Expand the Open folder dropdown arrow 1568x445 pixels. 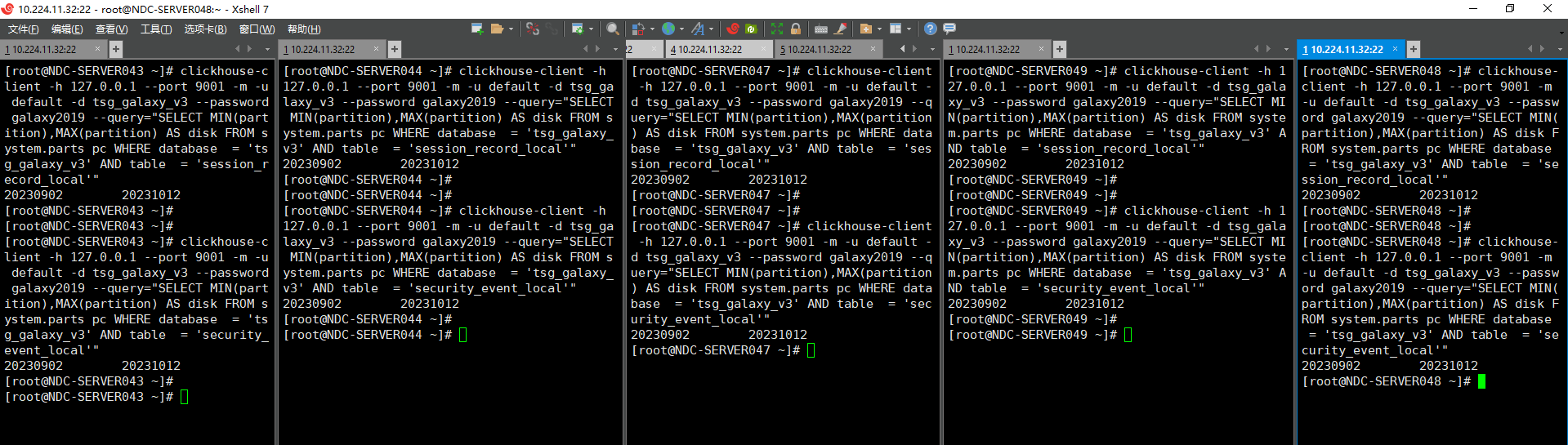click(511, 29)
